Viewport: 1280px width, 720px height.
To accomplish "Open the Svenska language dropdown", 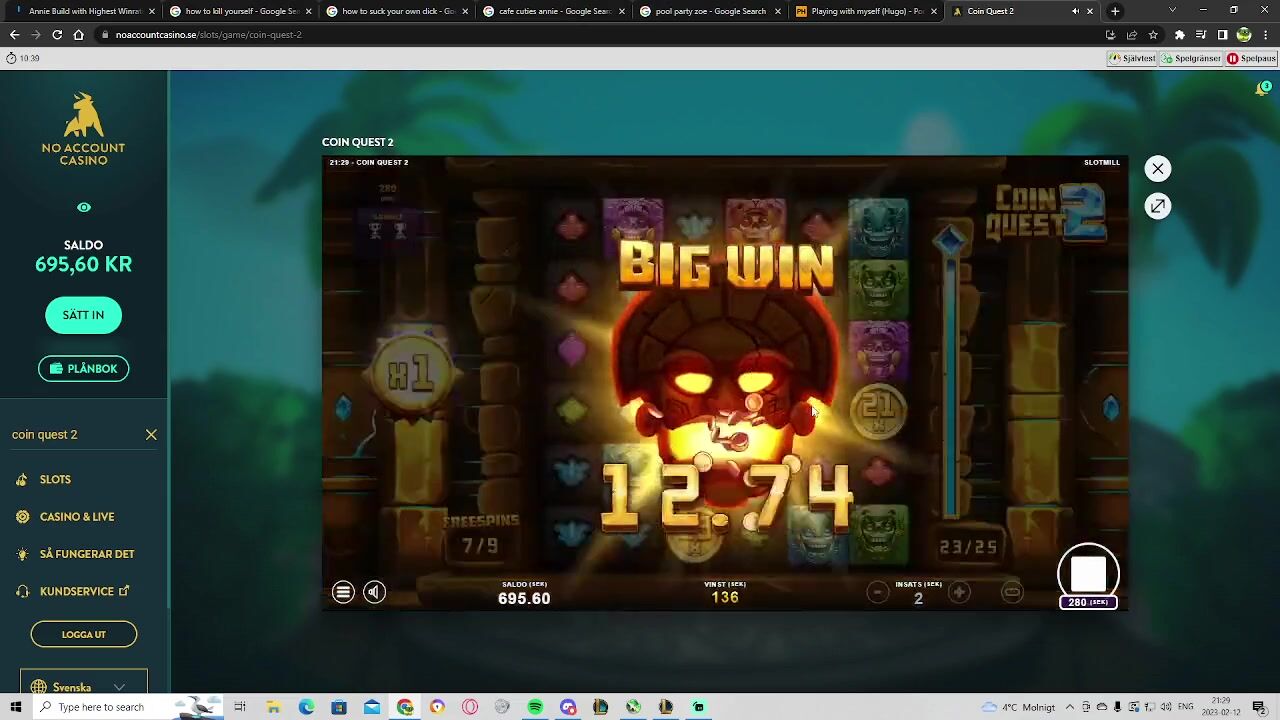I will pos(84,687).
